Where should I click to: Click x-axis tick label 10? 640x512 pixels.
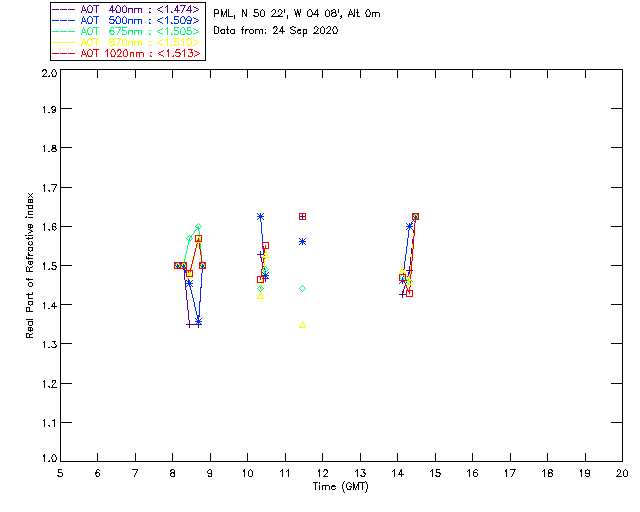[x=247, y=474]
